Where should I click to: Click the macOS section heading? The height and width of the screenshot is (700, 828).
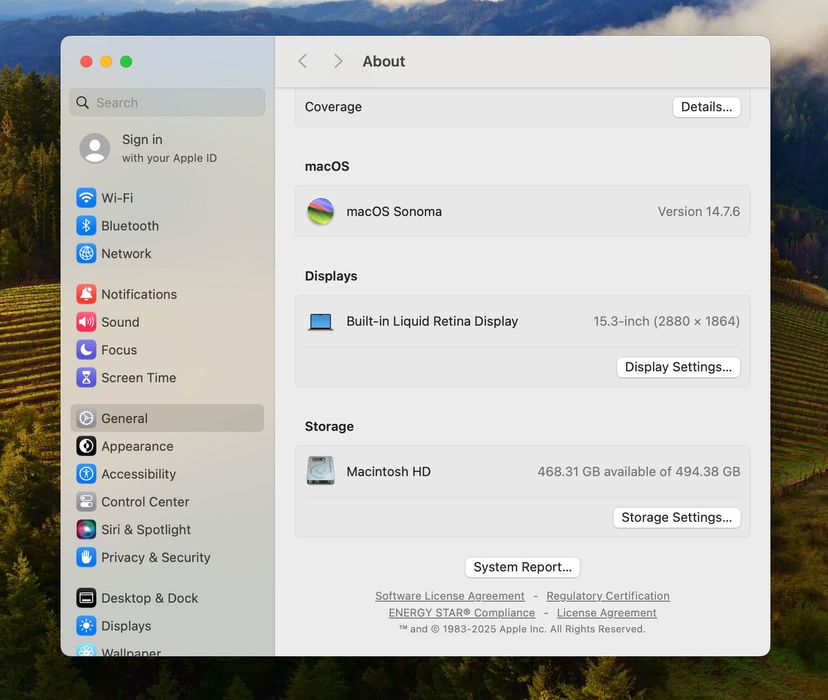click(327, 166)
